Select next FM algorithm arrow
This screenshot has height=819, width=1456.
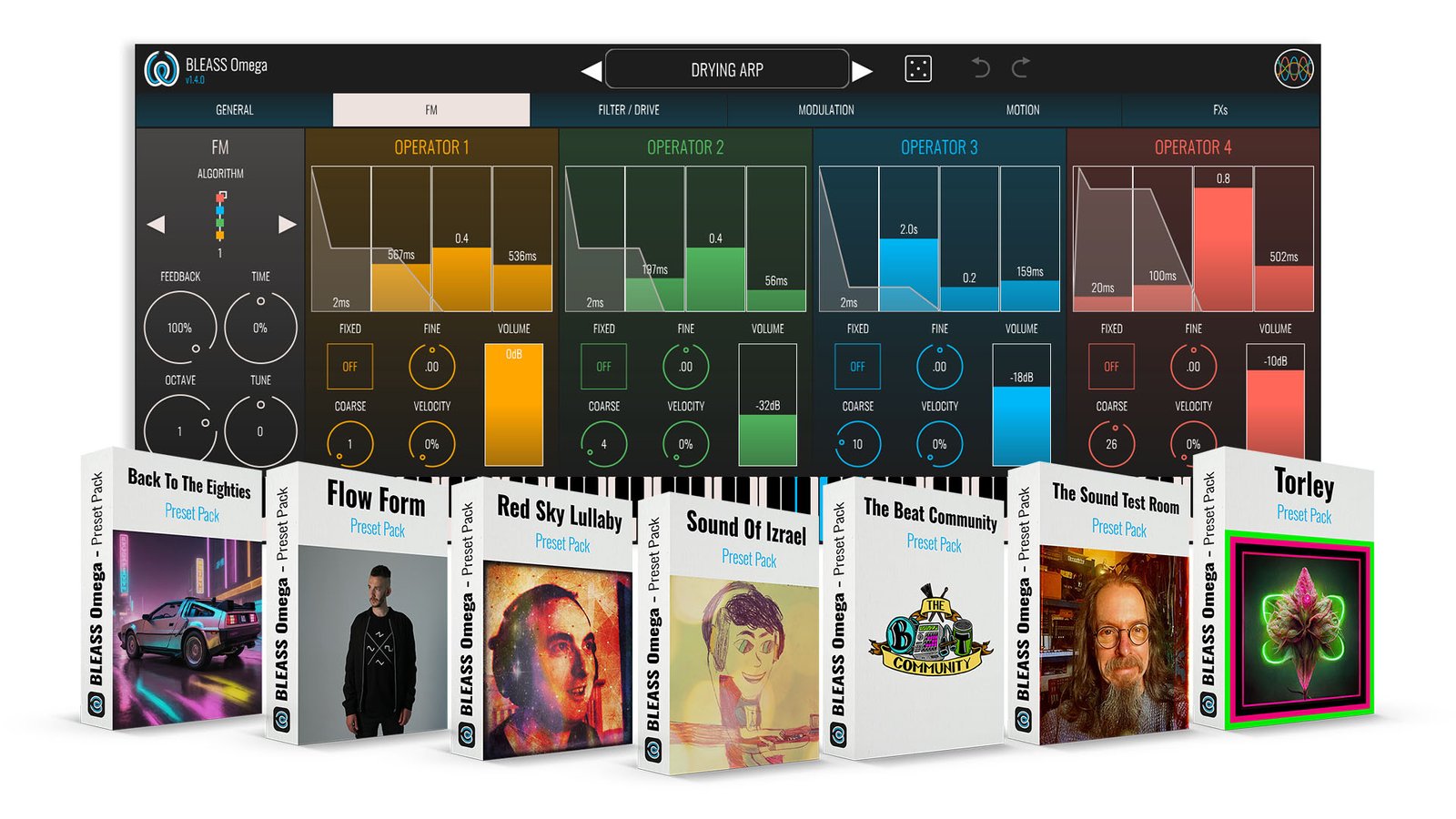pos(287,224)
